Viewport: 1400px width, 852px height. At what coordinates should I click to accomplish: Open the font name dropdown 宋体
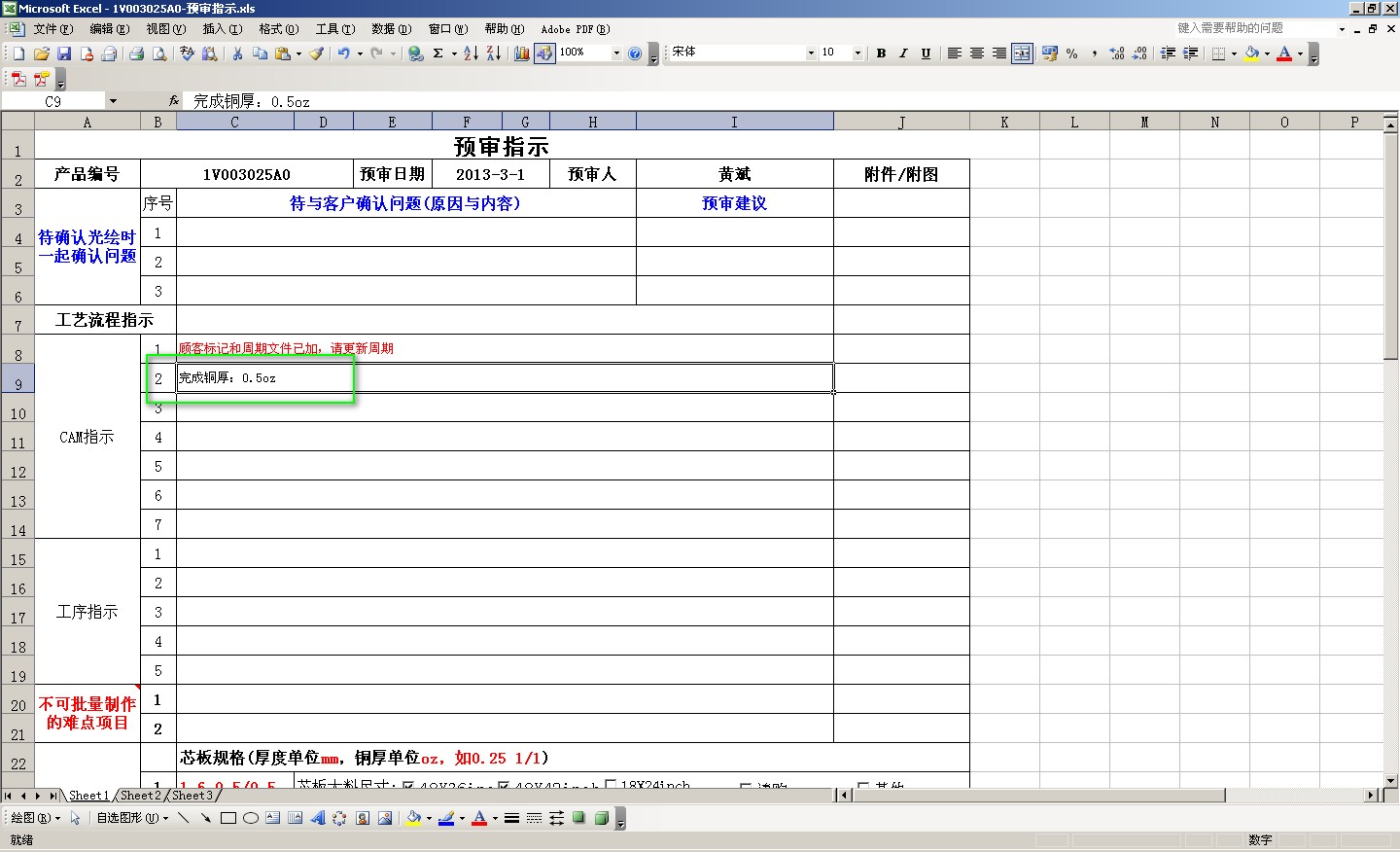tap(811, 53)
